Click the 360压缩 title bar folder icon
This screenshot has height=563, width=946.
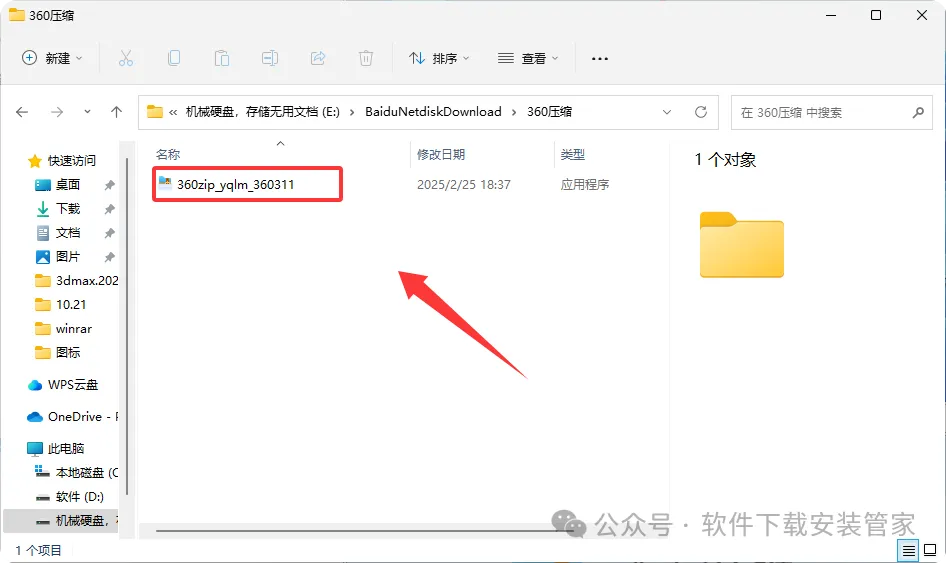coord(16,14)
